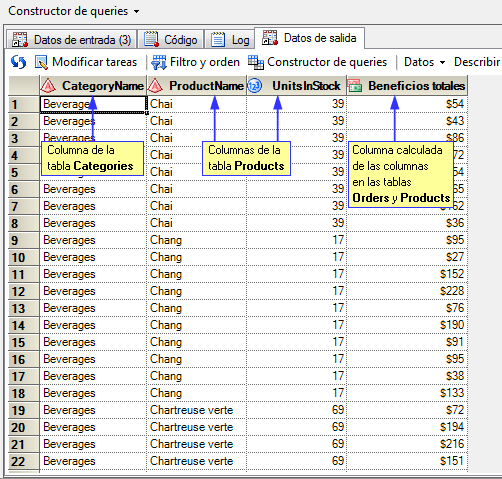This screenshot has width=502, height=479.
Task: Click the 17 stock cell in row 16
Action: click(297, 359)
